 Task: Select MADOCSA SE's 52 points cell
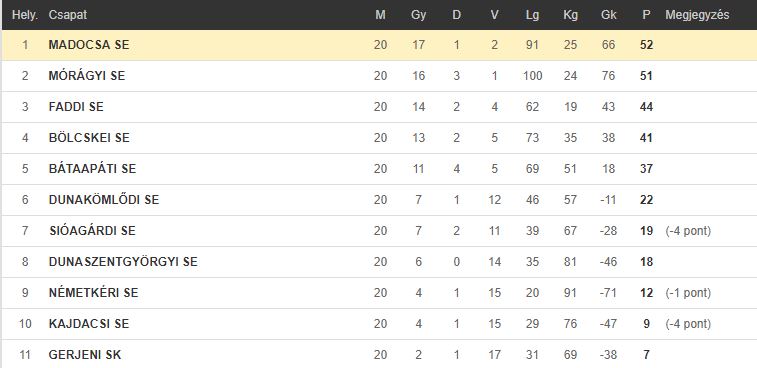tap(646, 45)
